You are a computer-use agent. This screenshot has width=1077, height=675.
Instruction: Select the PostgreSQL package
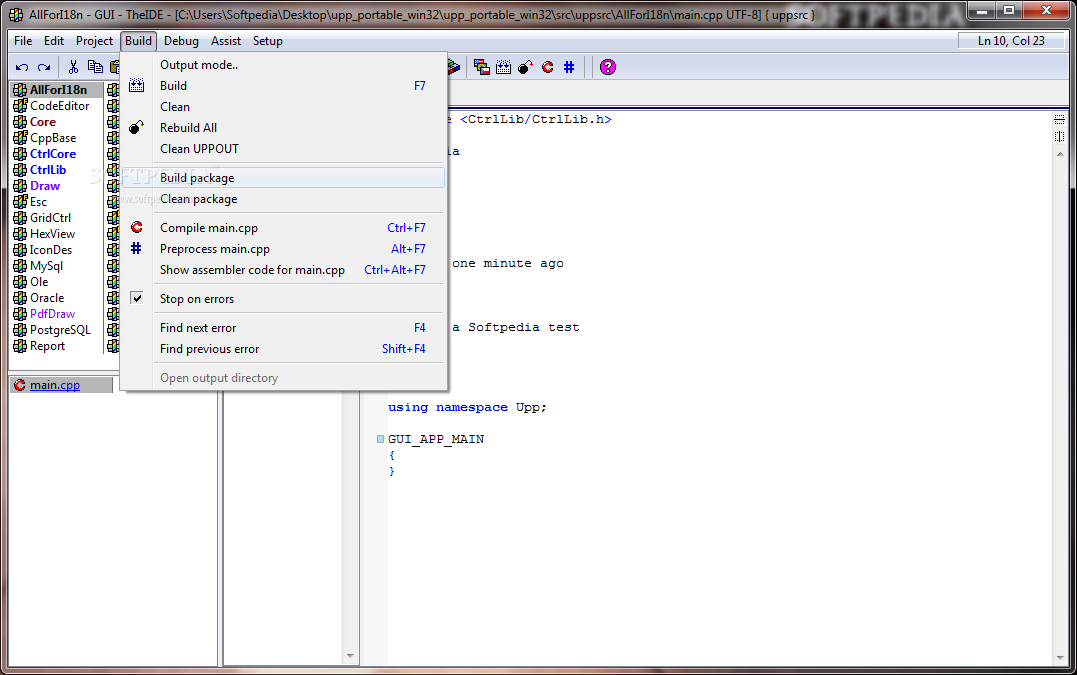[x=57, y=330]
